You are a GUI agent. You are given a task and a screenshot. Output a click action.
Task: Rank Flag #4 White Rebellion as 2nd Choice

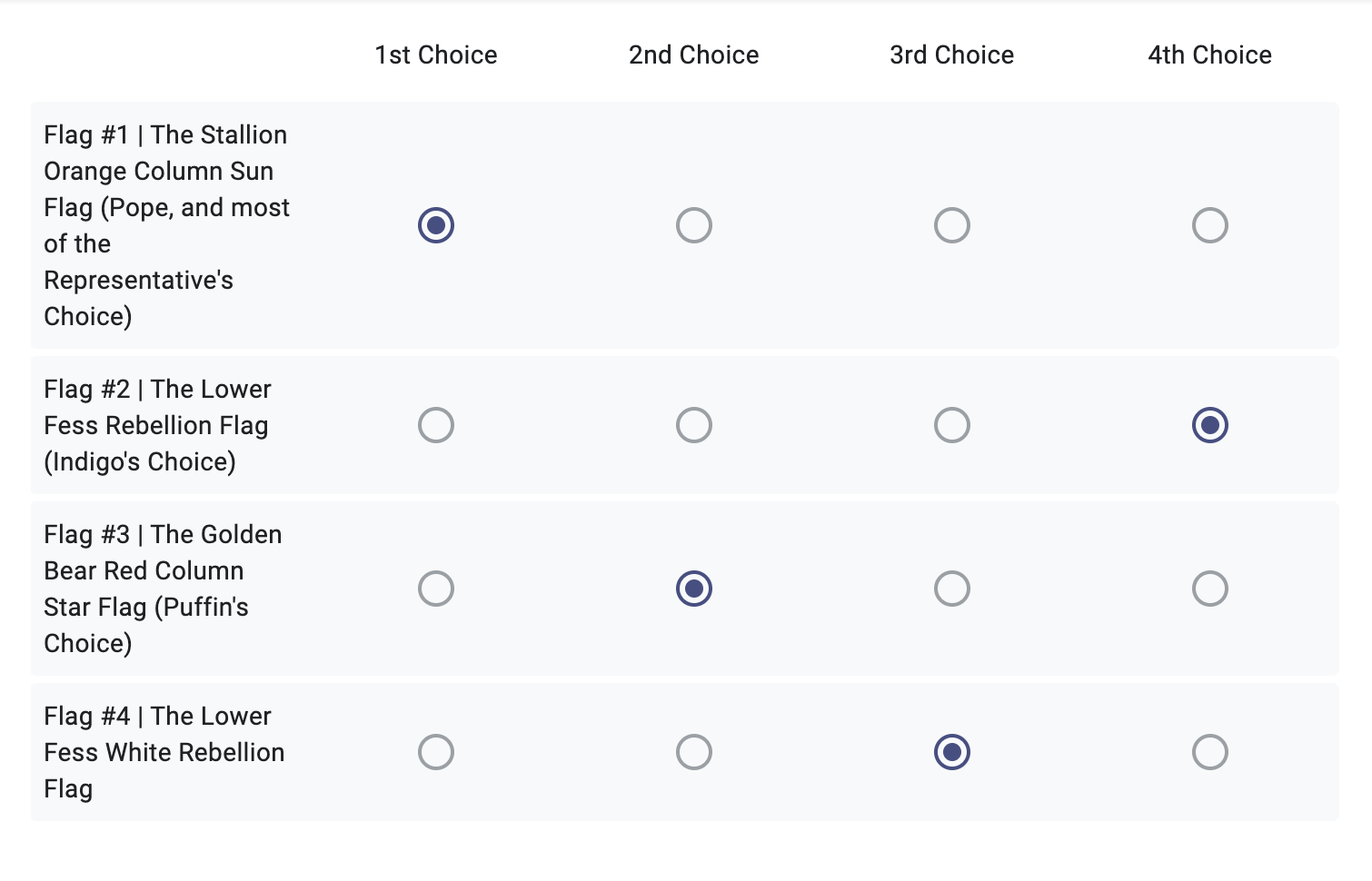tap(694, 752)
